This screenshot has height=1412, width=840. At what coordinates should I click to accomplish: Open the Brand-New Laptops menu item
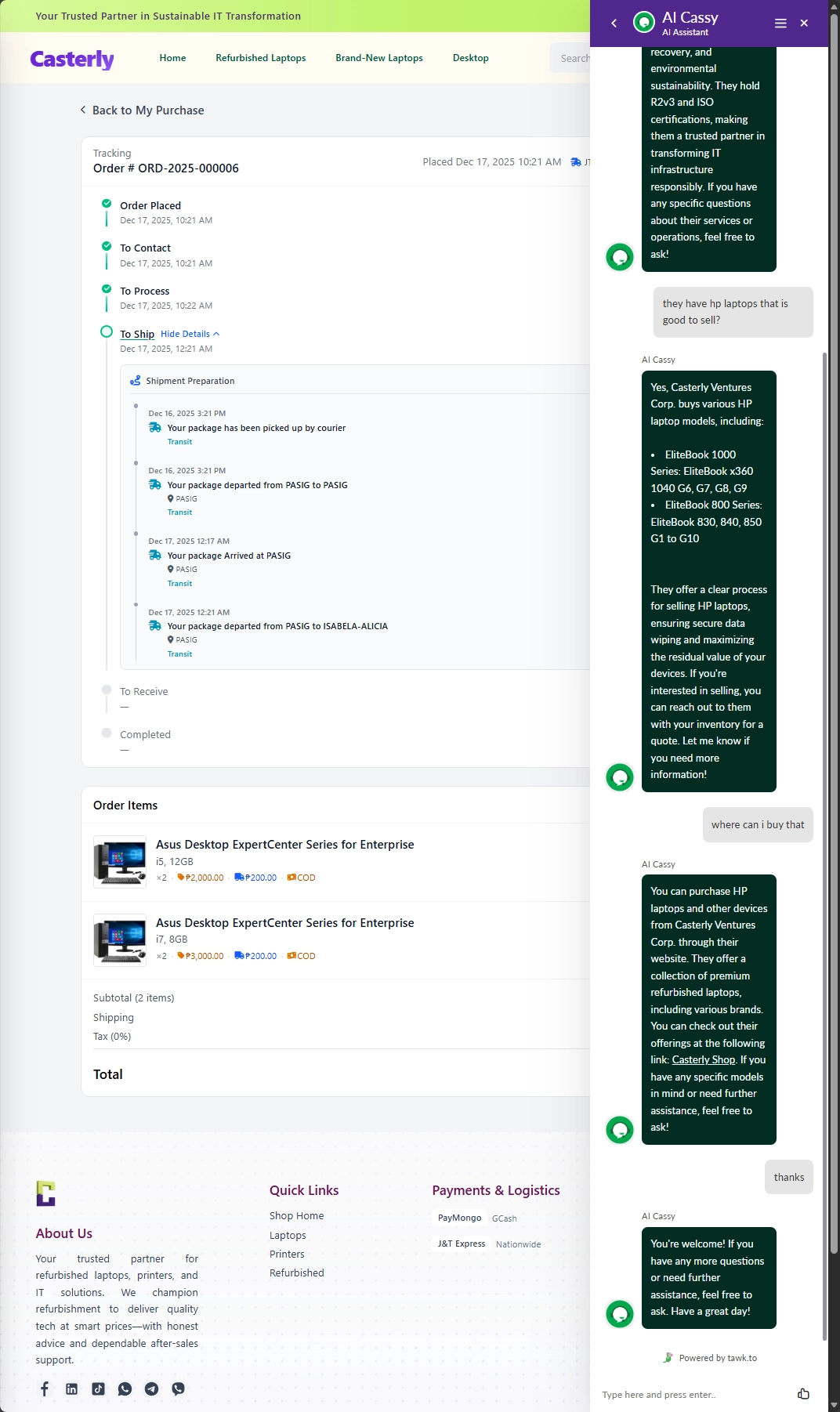pyautogui.click(x=379, y=58)
